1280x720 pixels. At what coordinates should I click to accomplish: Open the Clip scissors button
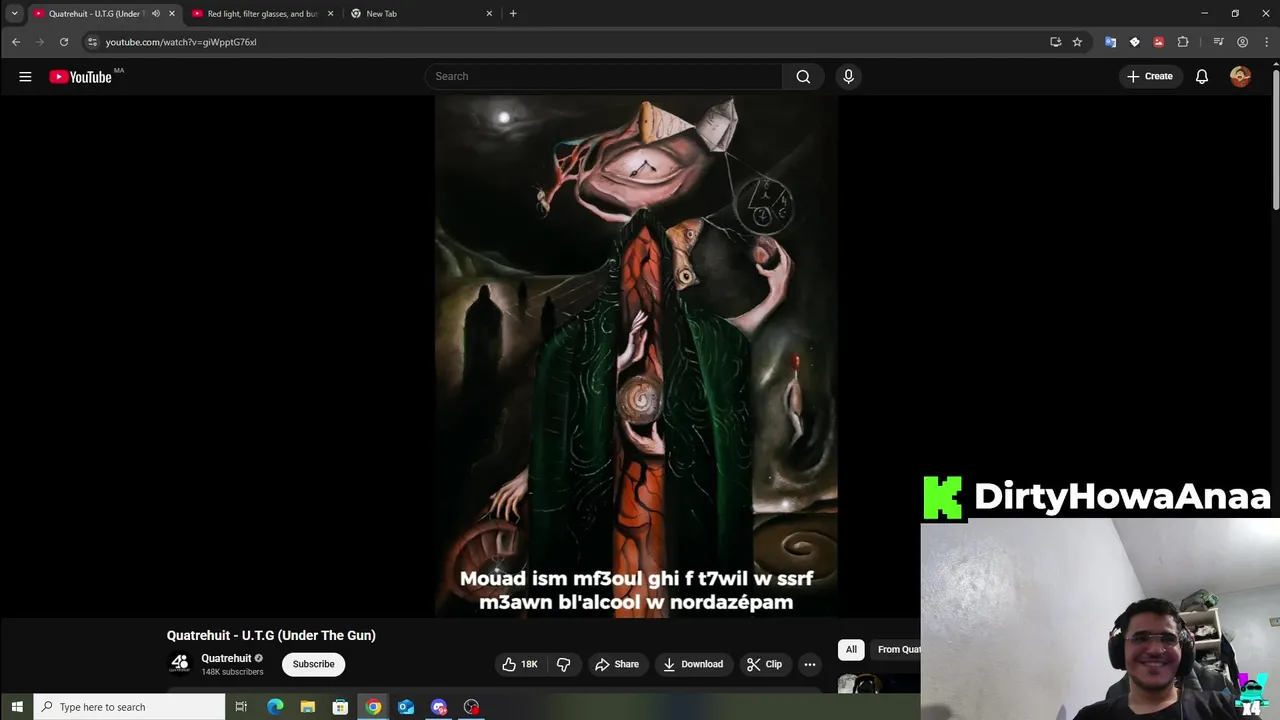coord(765,664)
